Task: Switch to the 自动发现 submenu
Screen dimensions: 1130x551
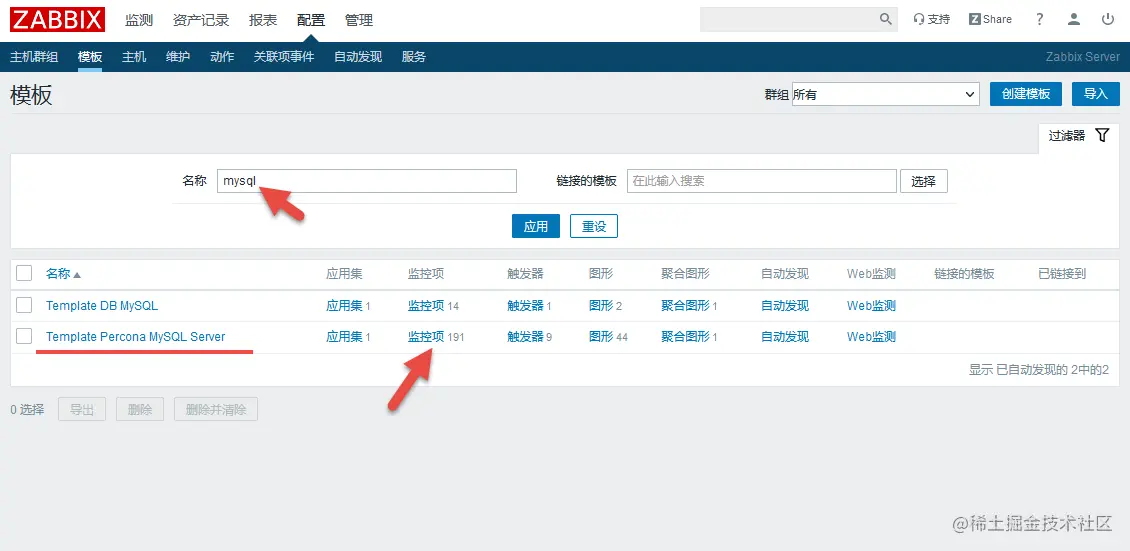Action: pyautogui.click(x=358, y=57)
